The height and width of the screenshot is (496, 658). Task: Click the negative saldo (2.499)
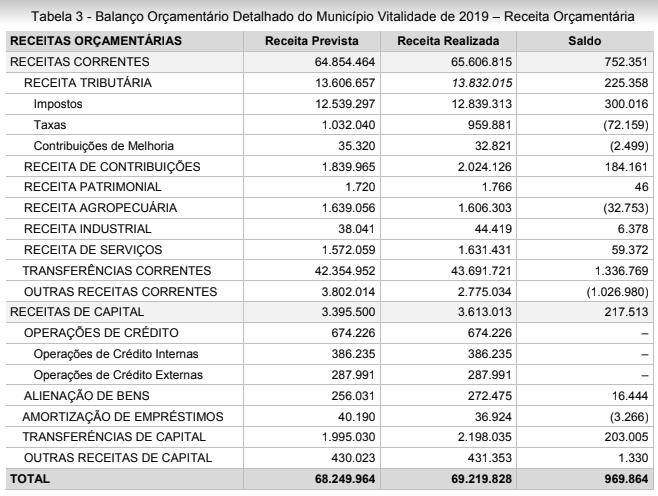tap(629, 146)
